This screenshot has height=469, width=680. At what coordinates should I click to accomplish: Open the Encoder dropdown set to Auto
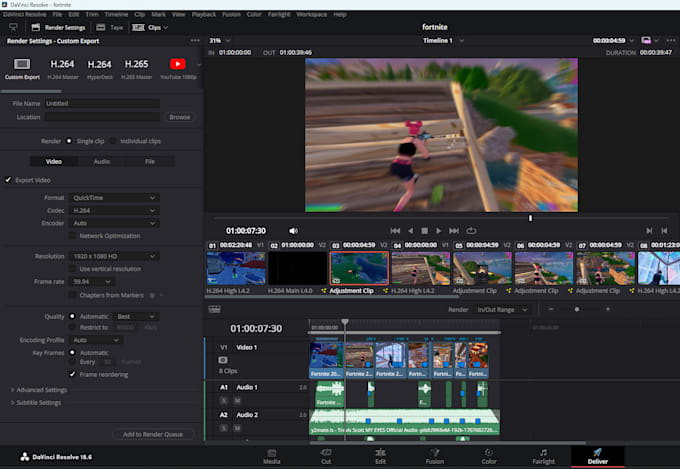click(114, 223)
